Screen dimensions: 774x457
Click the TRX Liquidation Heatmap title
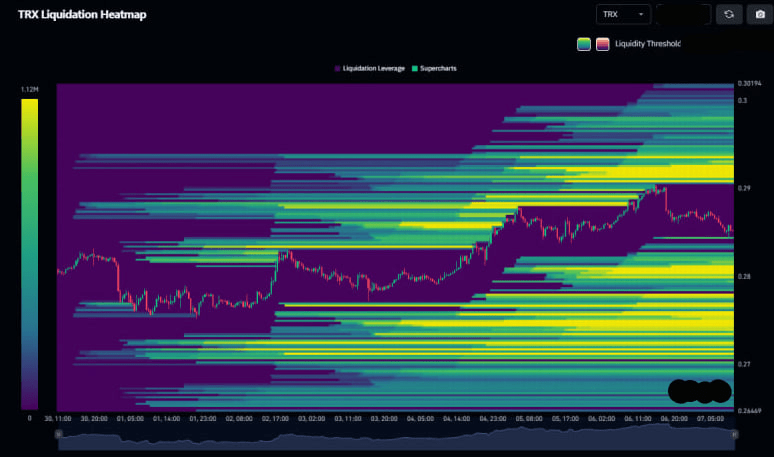coord(76,14)
